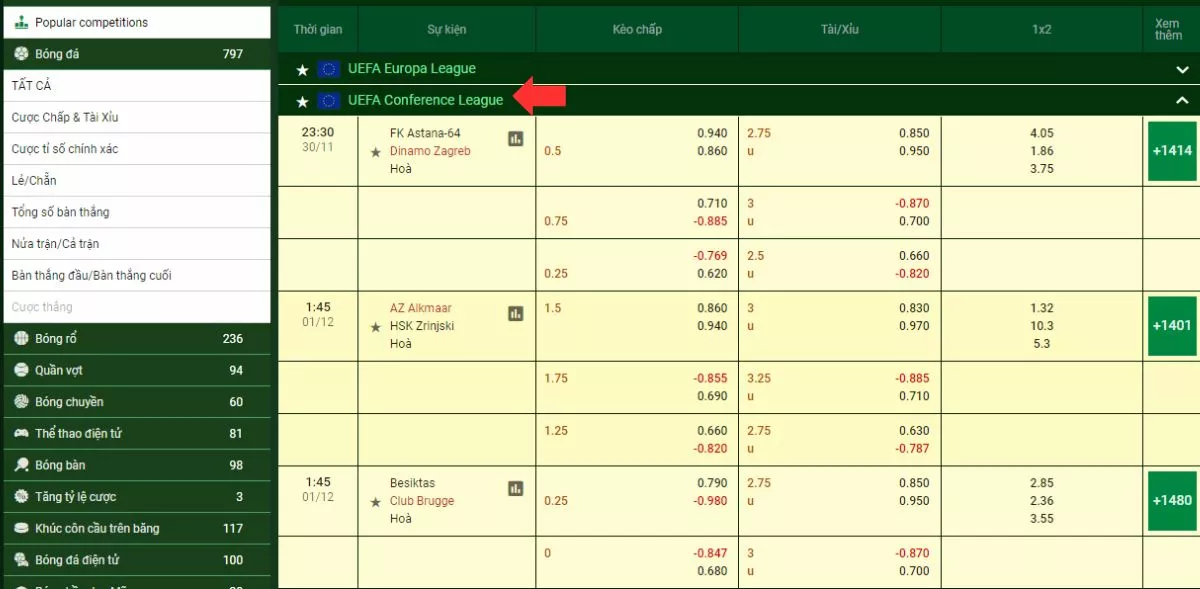The width and height of the screenshot is (1200, 589).
Task: Bet handicap odds -0.769 in Astana match
Action: click(710, 256)
